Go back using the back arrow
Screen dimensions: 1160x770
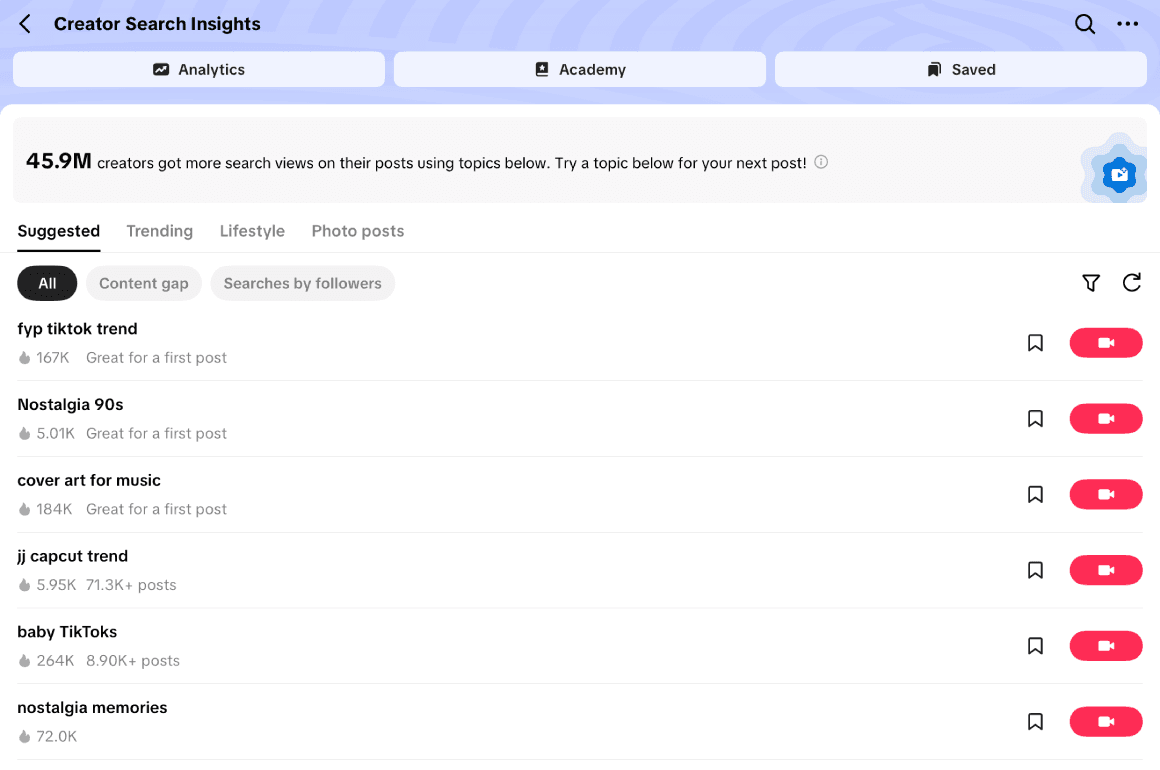coord(25,24)
